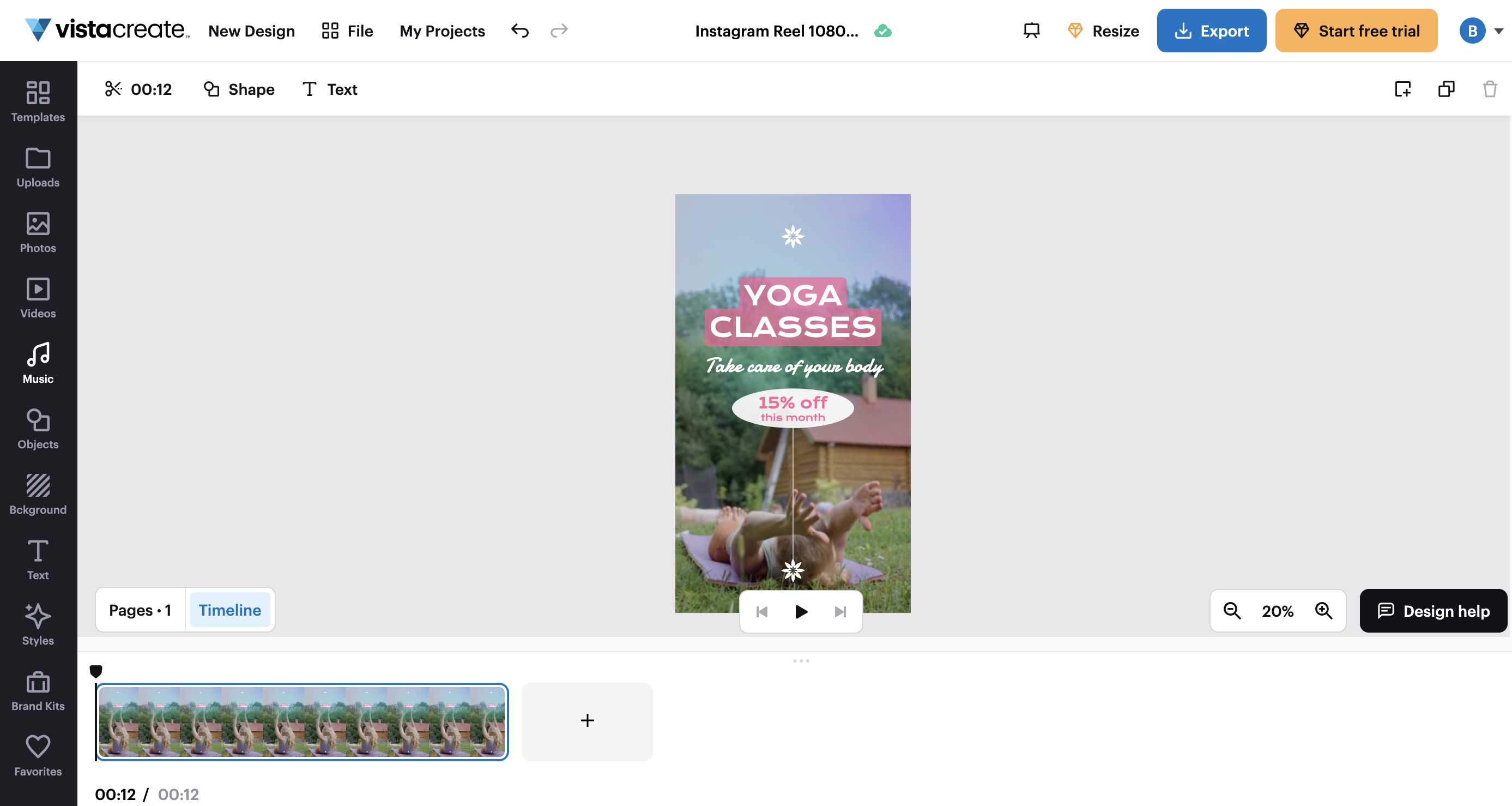Rename the Instagram Reel 1080 project title
This screenshot has width=1512, height=806.
777,31
